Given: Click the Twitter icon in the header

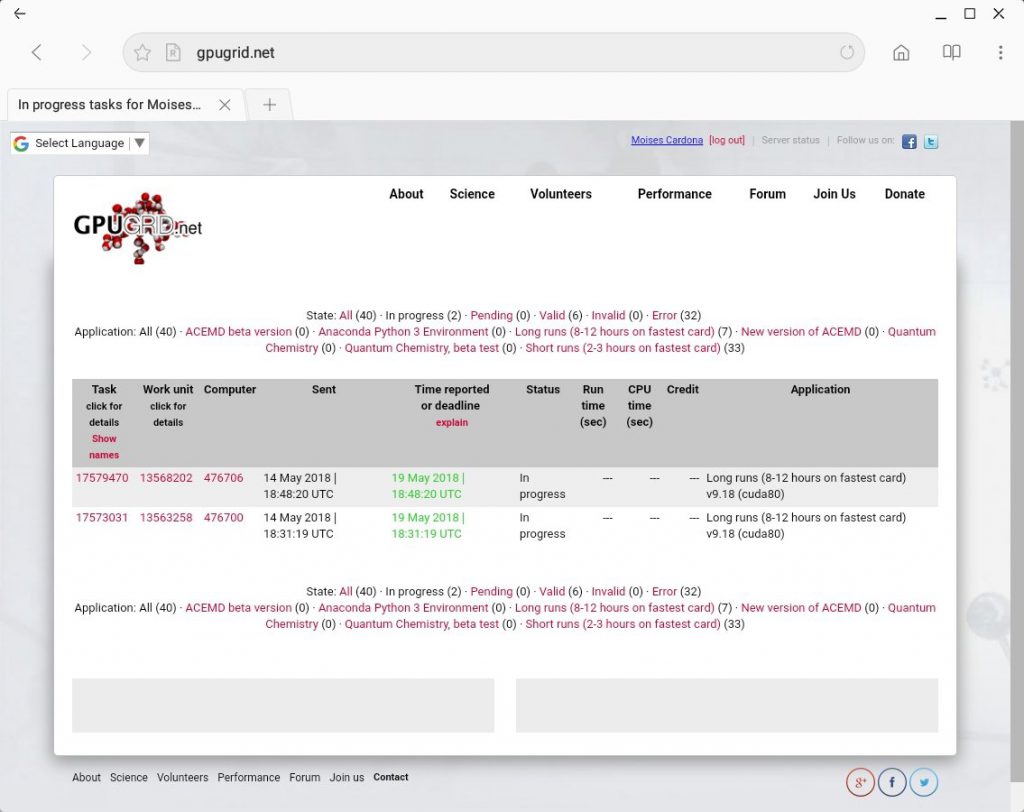Looking at the screenshot, I should 931,141.
